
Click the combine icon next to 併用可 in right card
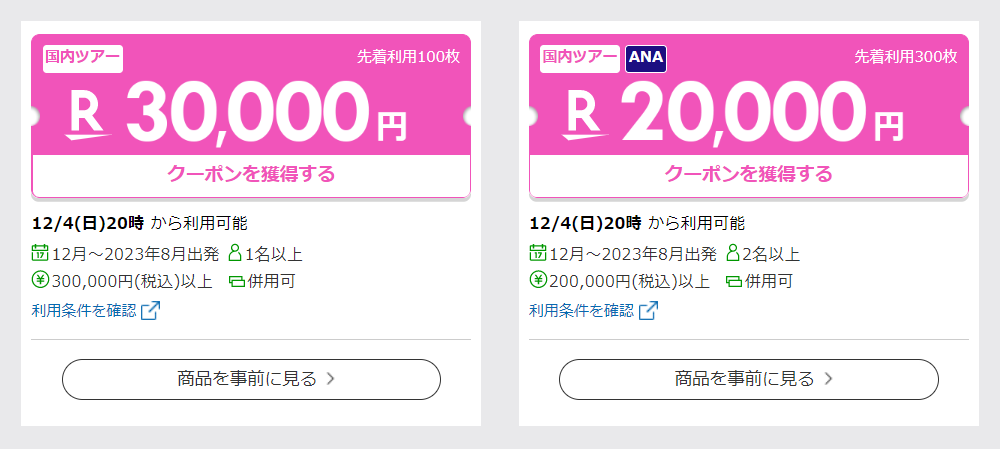734,281
